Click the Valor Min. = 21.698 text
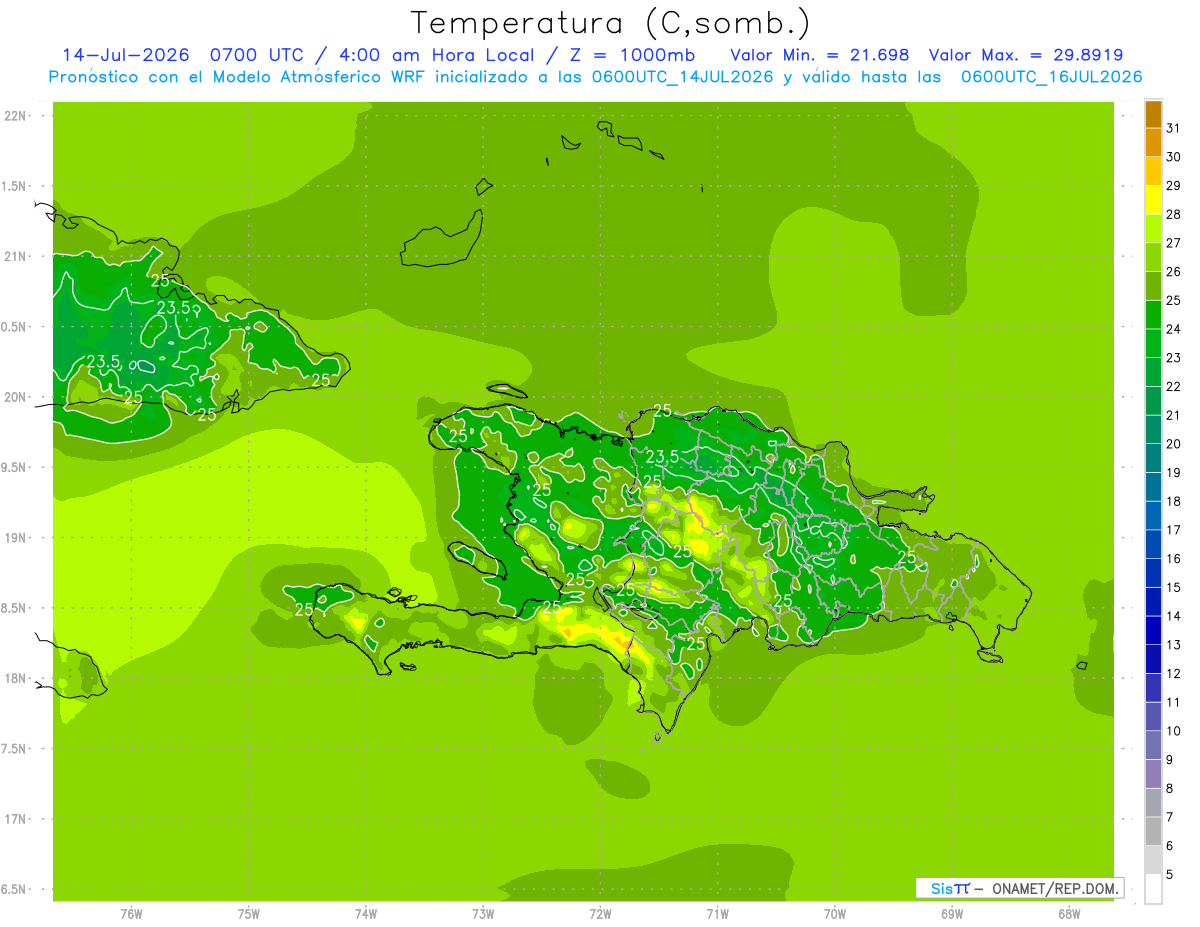The width and height of the screenshot is (1200, 927). [x=820, y=55]
